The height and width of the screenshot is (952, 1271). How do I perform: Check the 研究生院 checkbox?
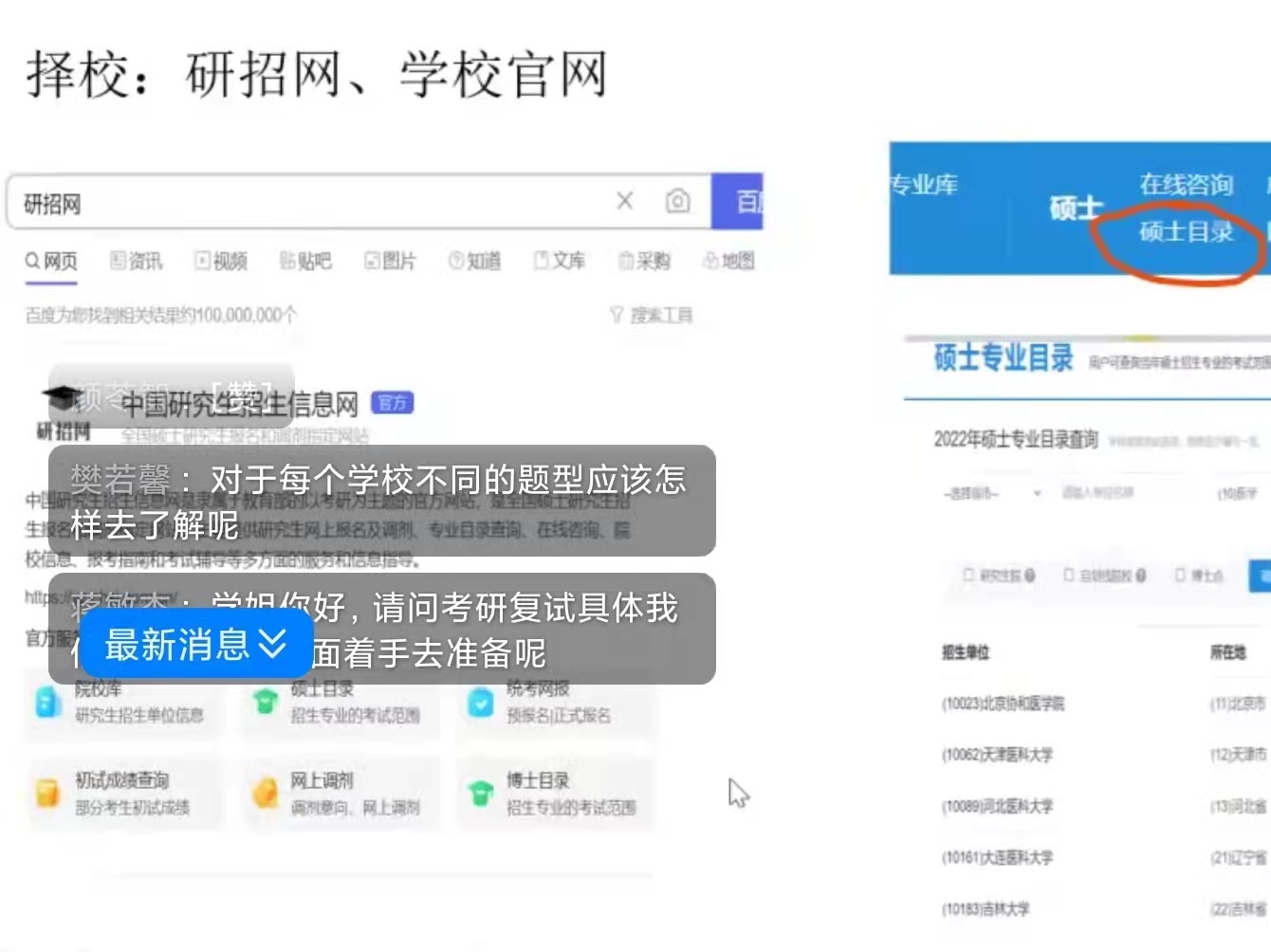click(968, 575)
